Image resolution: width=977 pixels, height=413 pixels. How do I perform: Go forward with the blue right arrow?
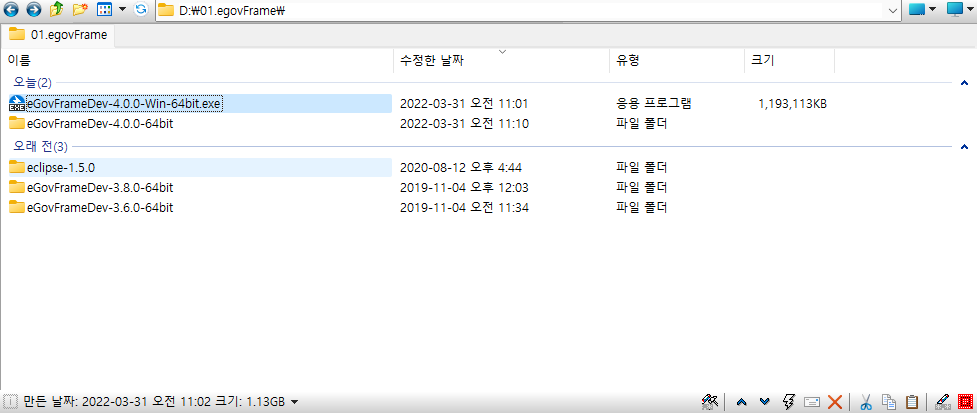coord(34,9)
